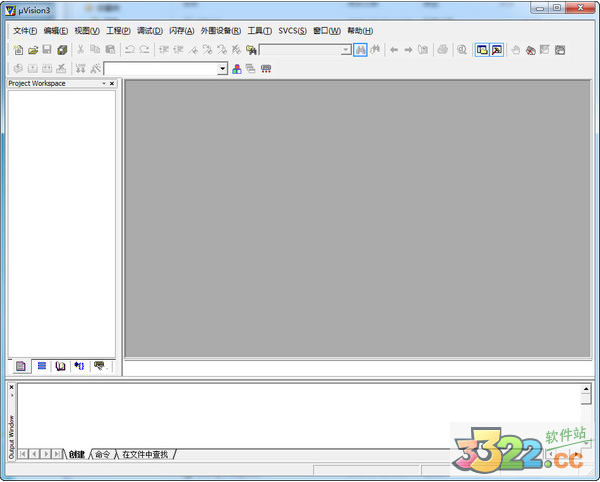Click the Toggle Bookmark icon
This screenshot has width=600, height=482.
pyautogui.click(x=193, y=50)
